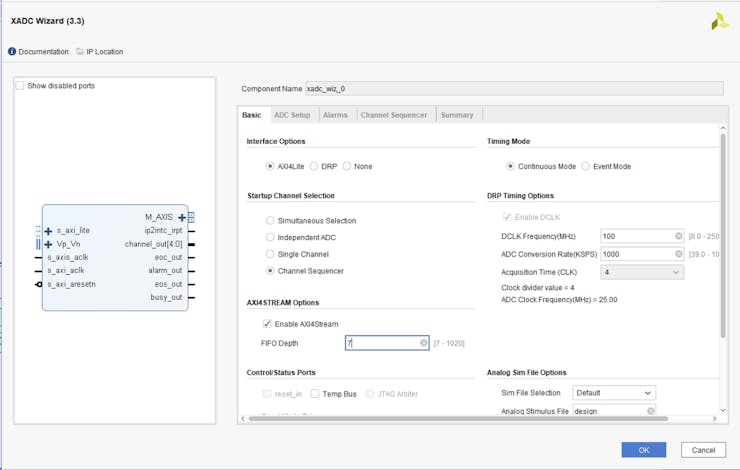The image size is (740, 470).
Task: Toggle Enable AXI4Stream checkbox
Action: tap(267, 324)
